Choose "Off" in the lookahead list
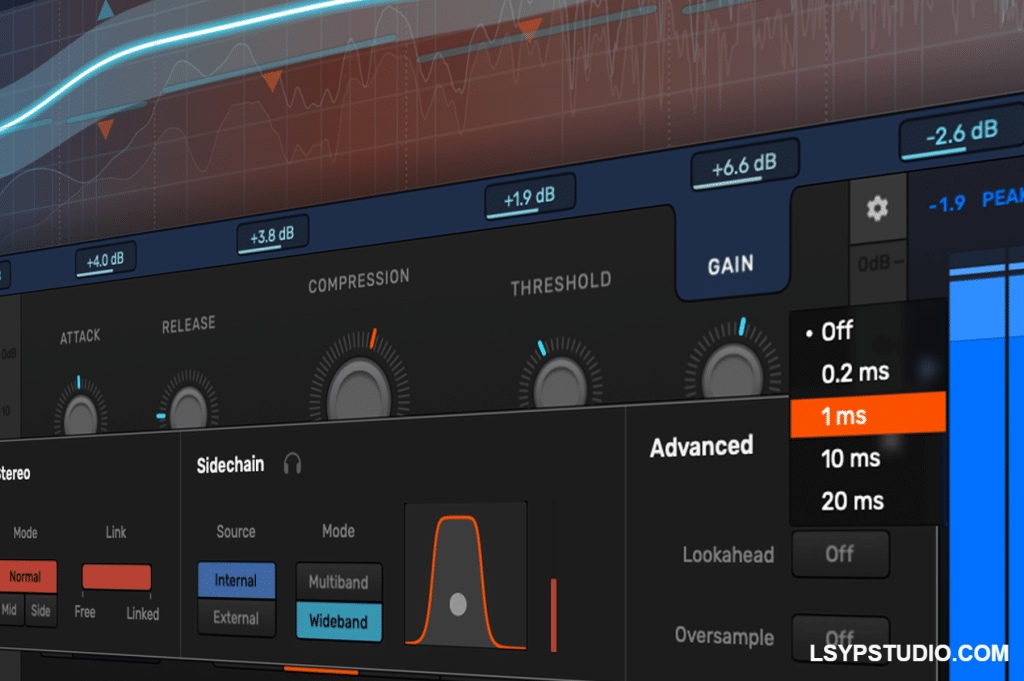1024x681 pixels. [x=838, y=331]
